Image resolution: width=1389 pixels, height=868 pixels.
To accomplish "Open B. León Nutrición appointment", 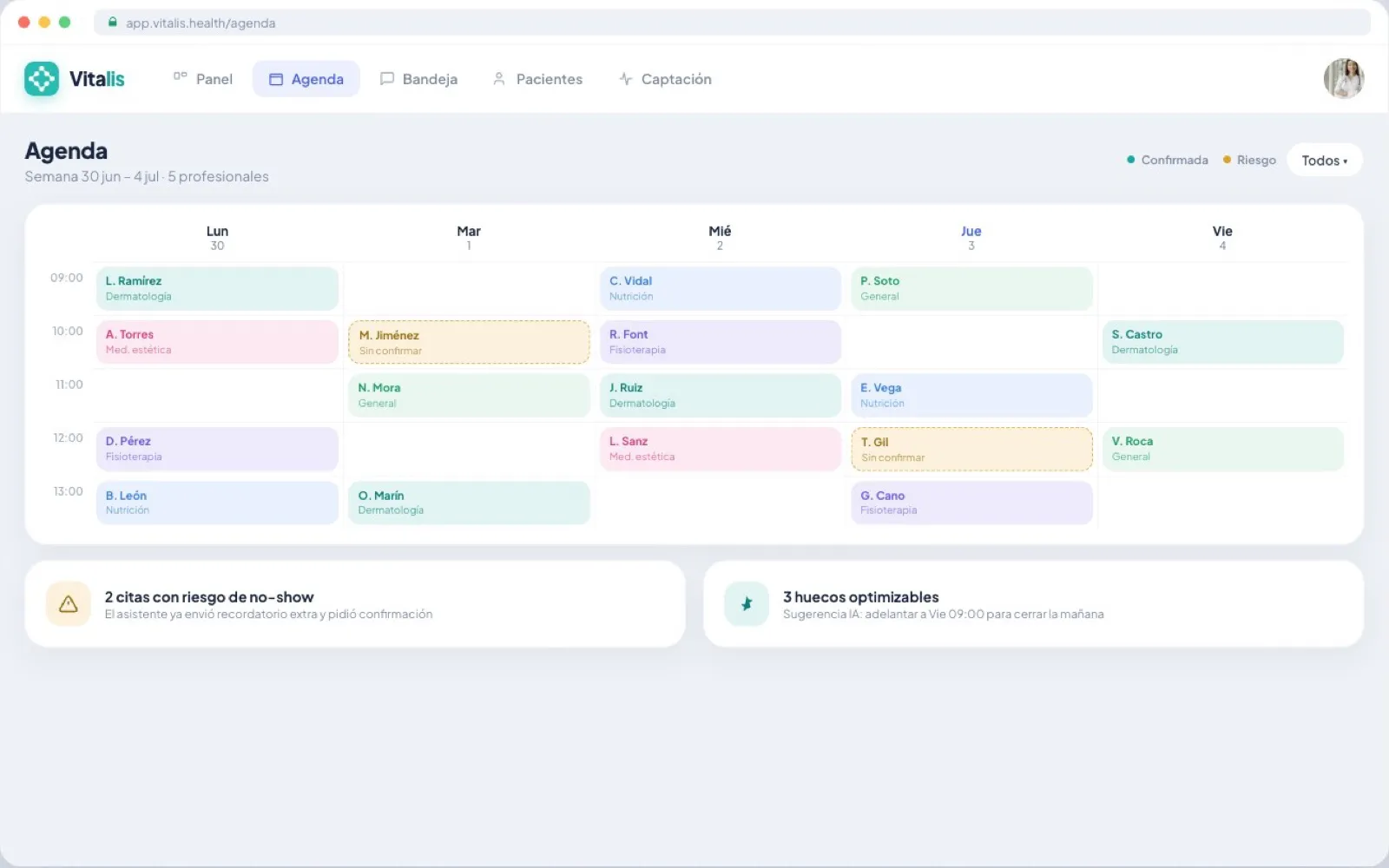I will [x=217, y=503].
